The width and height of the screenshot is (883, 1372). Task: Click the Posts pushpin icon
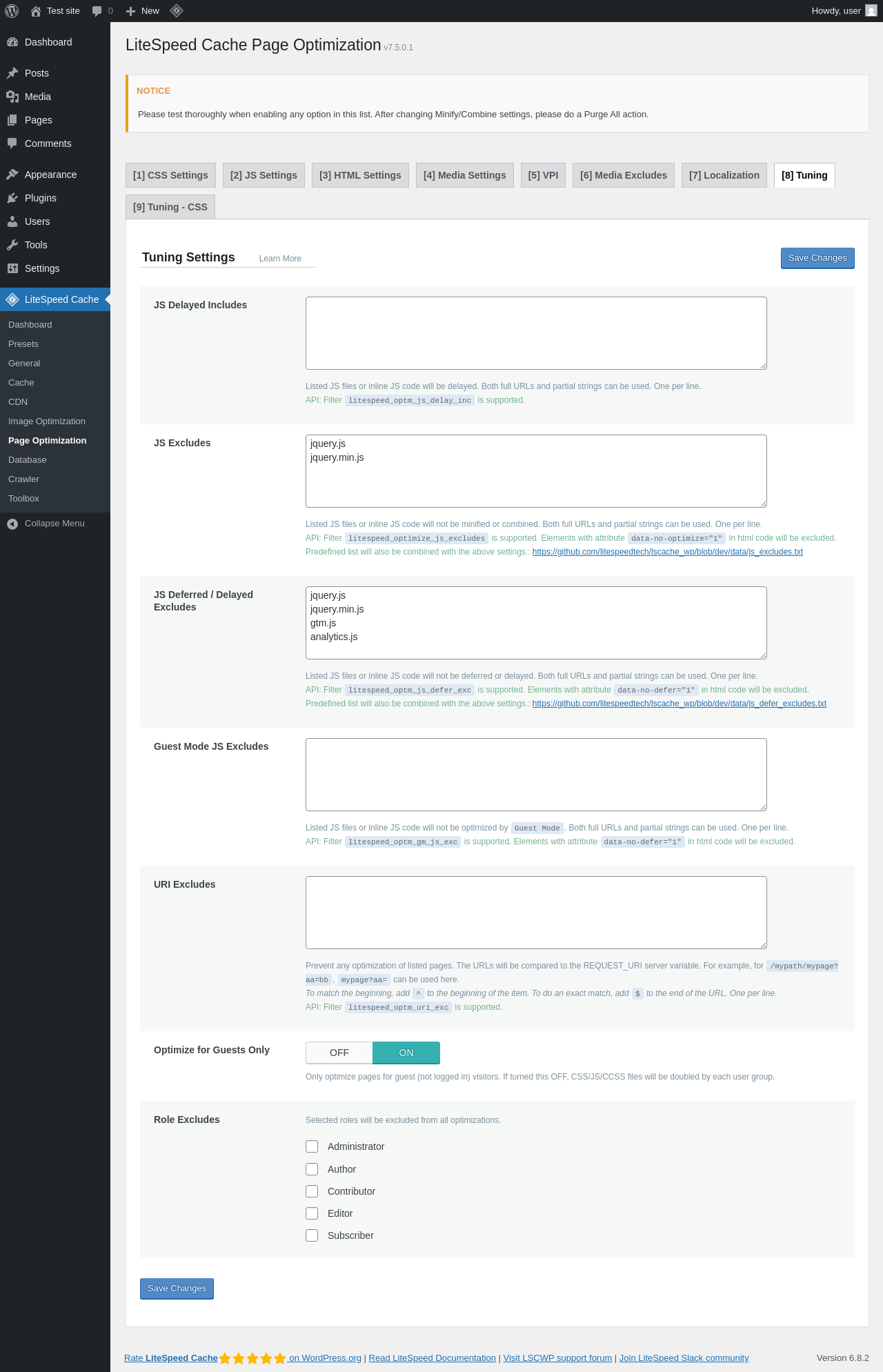(x=12, y=73)
